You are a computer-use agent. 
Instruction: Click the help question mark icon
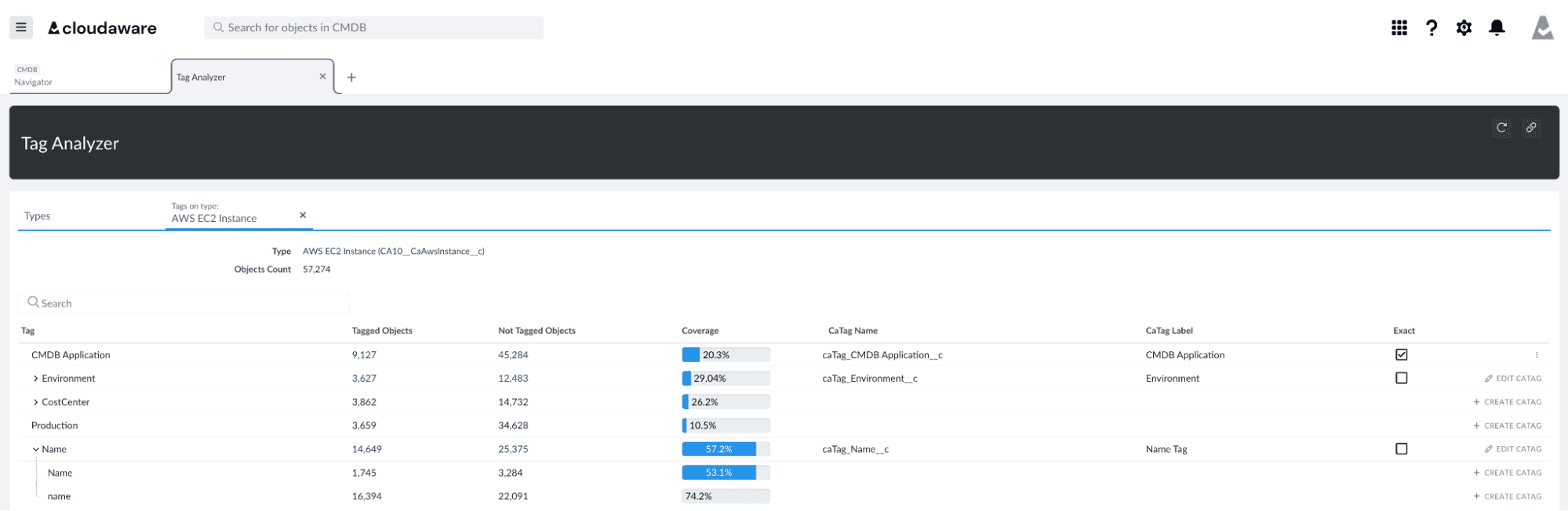(x=1432, y=28)
